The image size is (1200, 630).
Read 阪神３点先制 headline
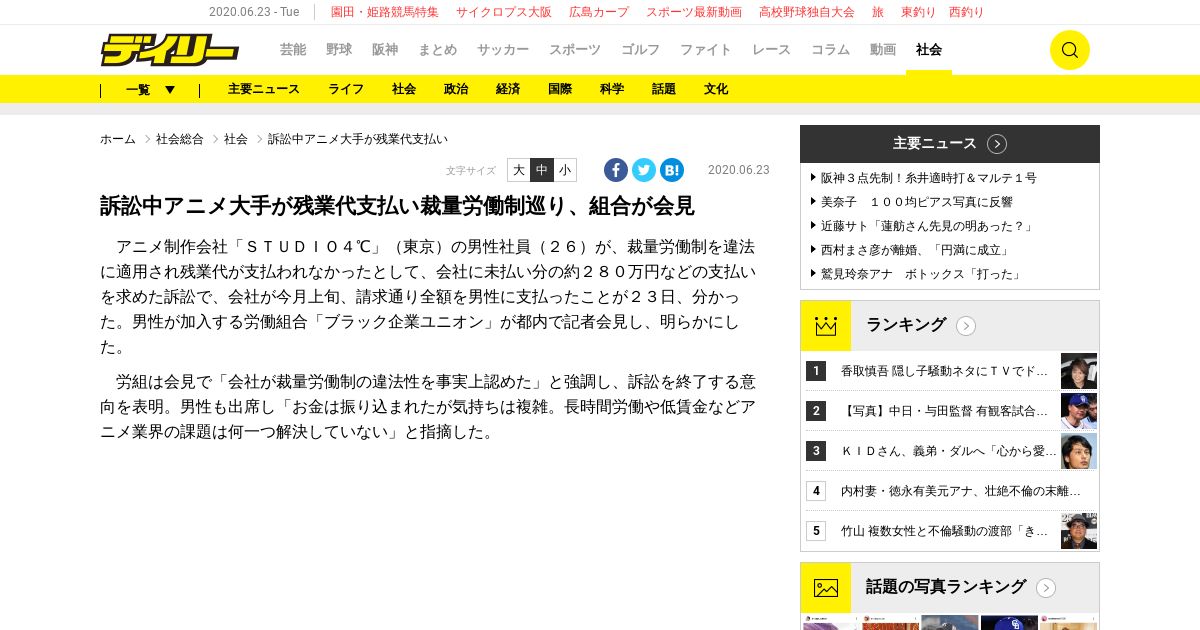pos(929,178)
